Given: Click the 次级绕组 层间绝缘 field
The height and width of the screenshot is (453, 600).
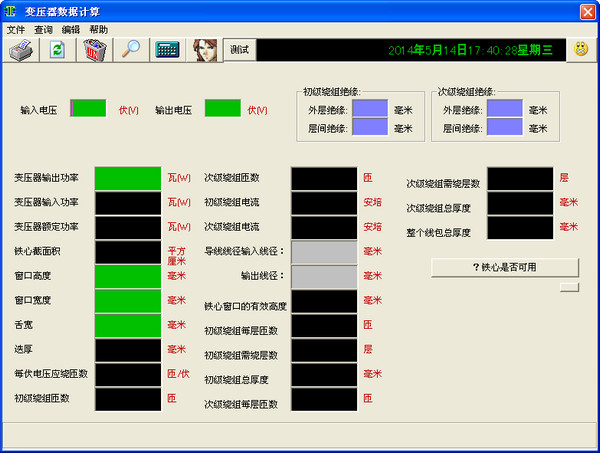Looking at the screenshot, I should click(x=505, y=127).
